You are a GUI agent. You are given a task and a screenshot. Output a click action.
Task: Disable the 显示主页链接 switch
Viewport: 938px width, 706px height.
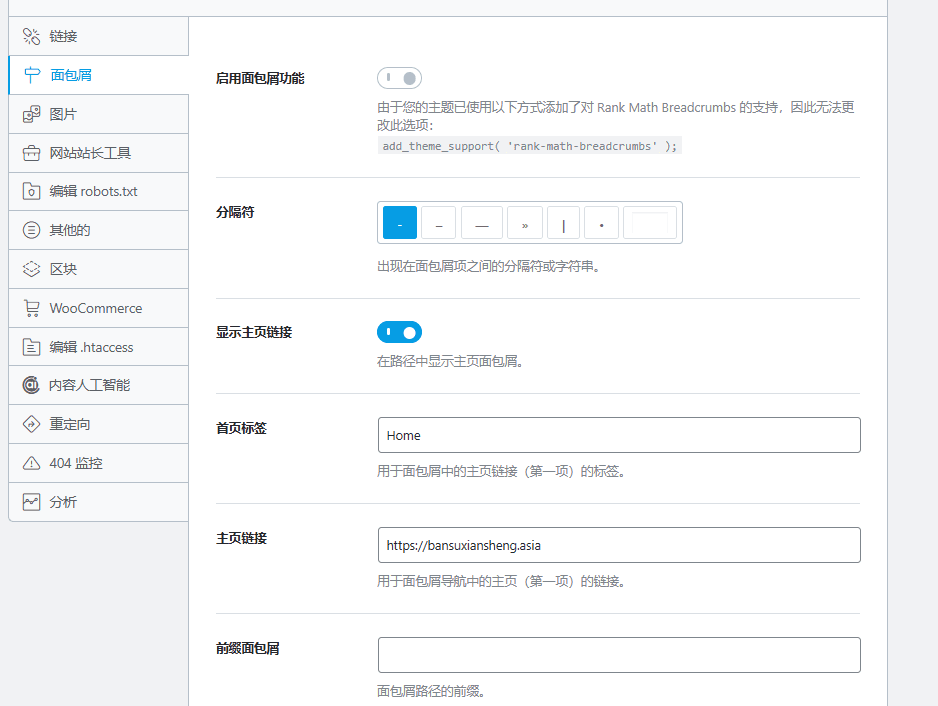pos(400,332)
